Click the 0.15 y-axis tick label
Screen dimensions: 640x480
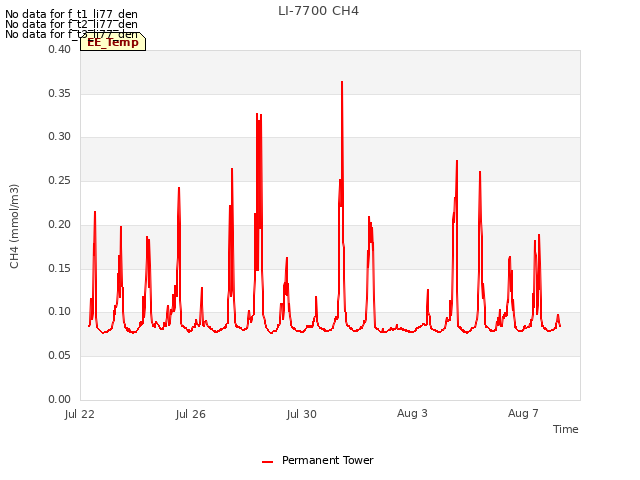59,268
